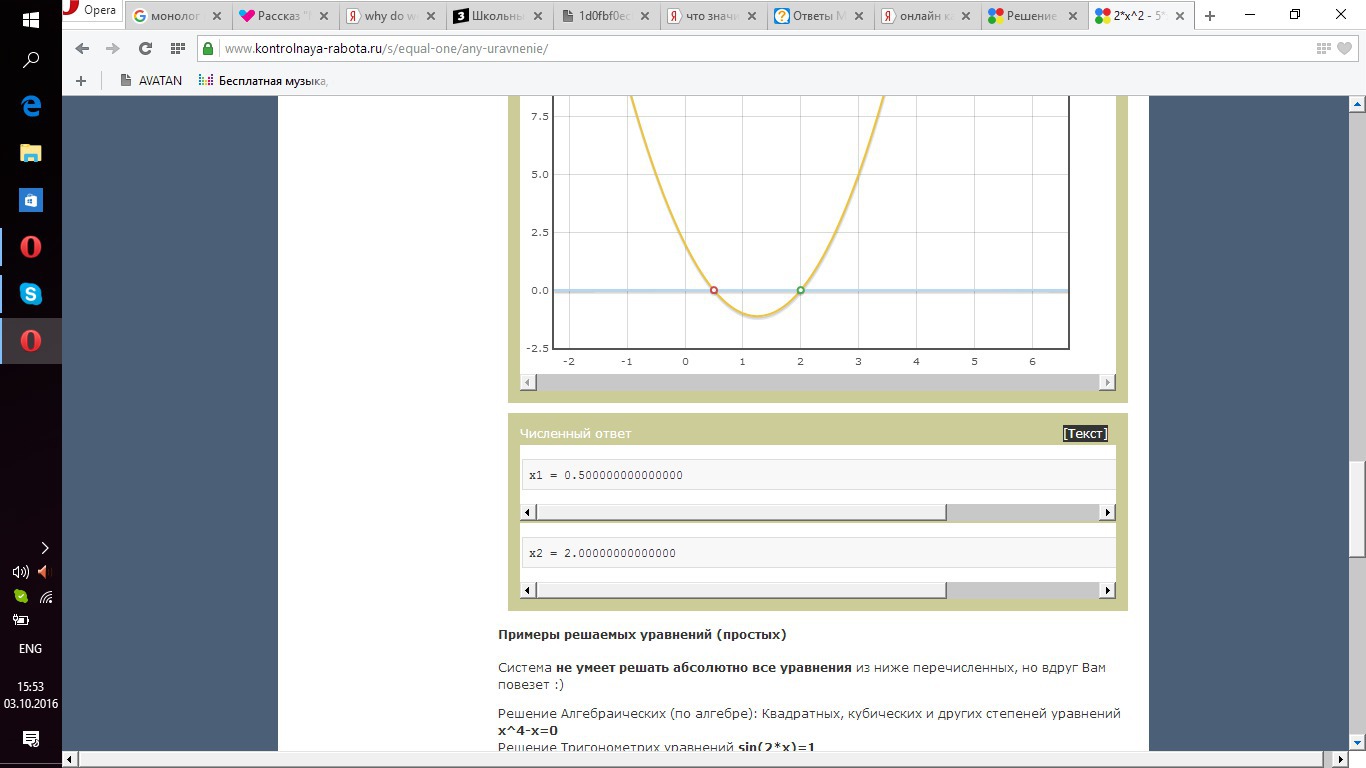Click the red root point on the graph
Image resolution: width=1366 pixels, height=768 pixels.
tap(714, 291)
